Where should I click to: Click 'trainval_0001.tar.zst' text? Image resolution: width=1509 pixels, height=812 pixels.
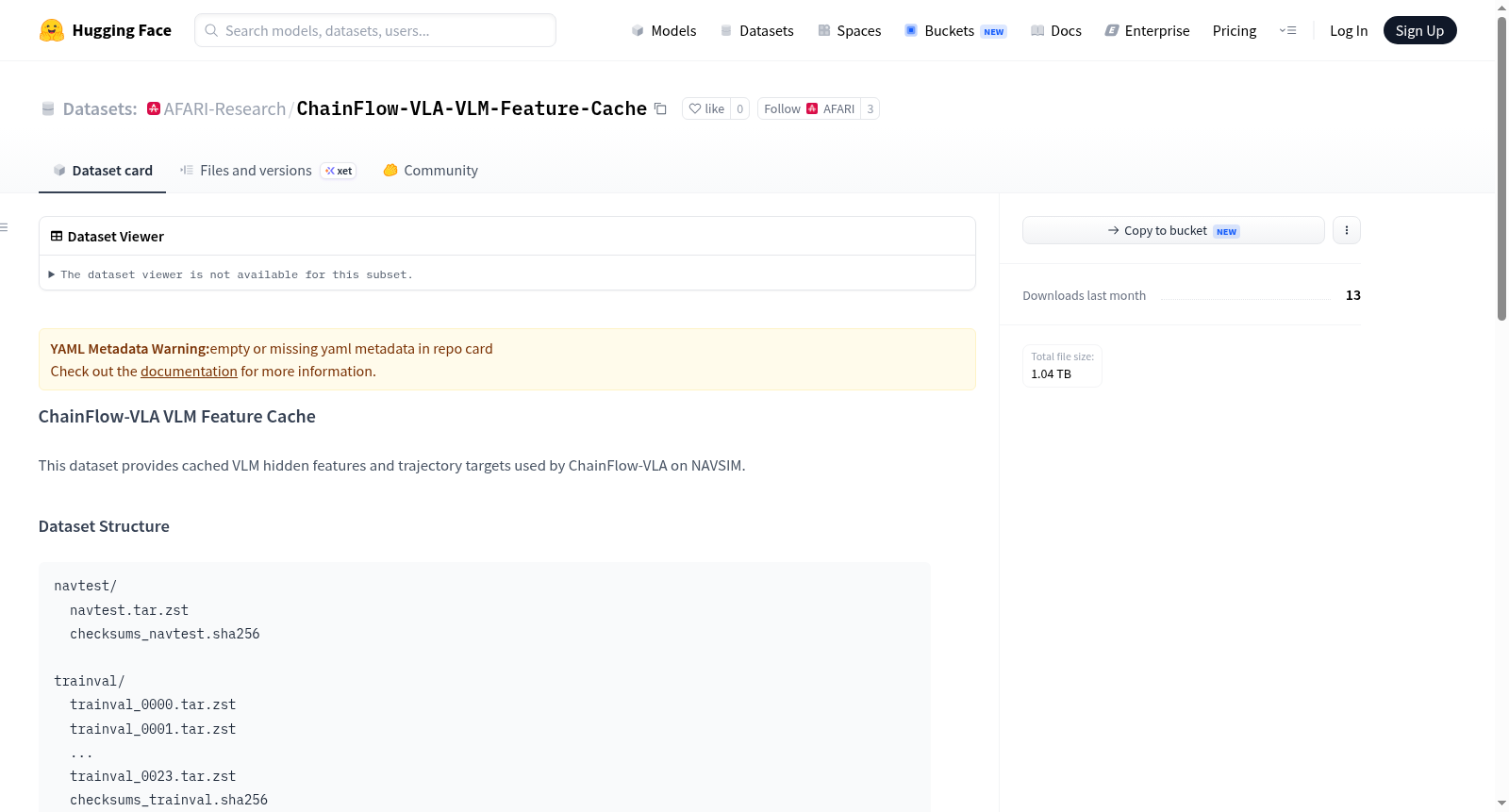click(153, 729)
